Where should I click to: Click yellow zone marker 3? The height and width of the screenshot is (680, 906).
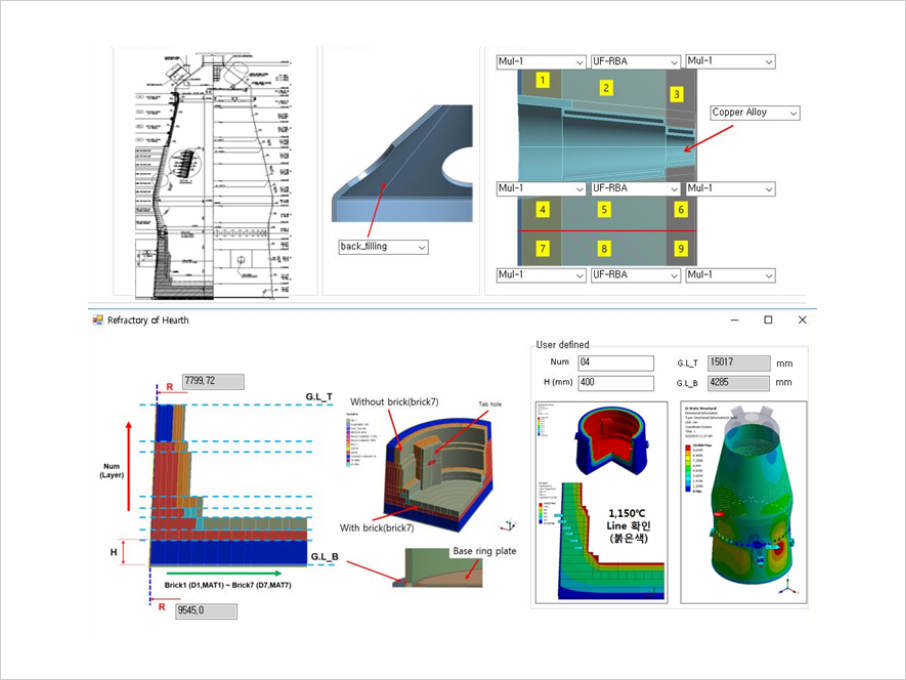tap(677, 95)
